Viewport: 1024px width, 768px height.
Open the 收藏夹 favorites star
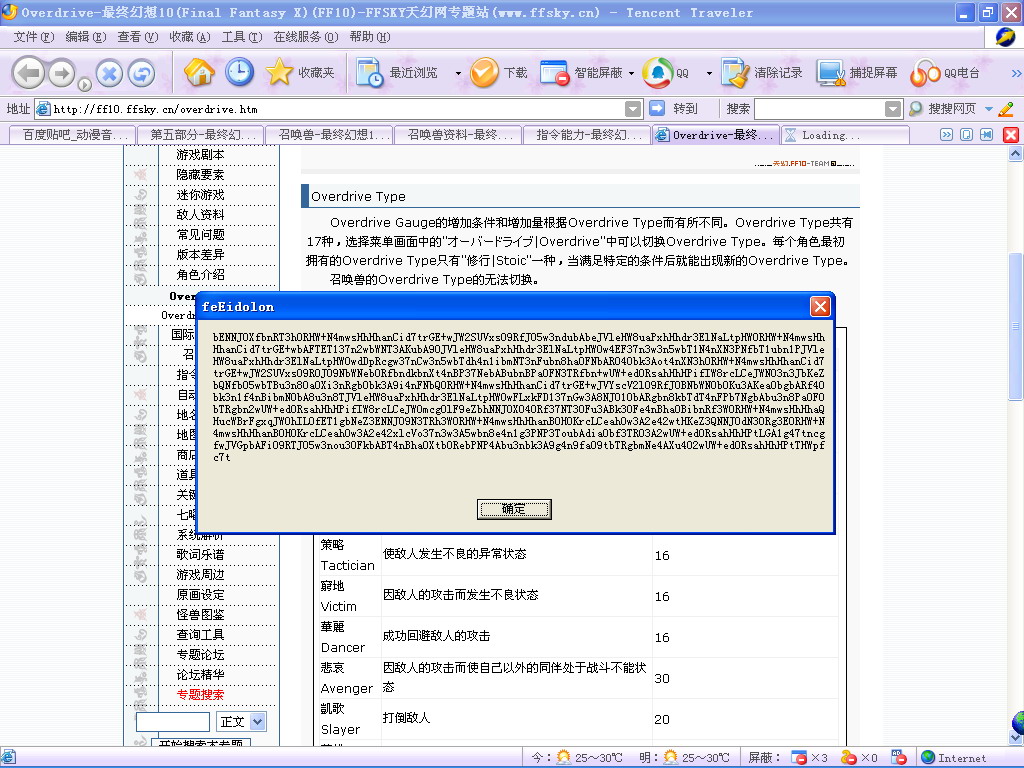pyautogui.click(x=300, y=72)
